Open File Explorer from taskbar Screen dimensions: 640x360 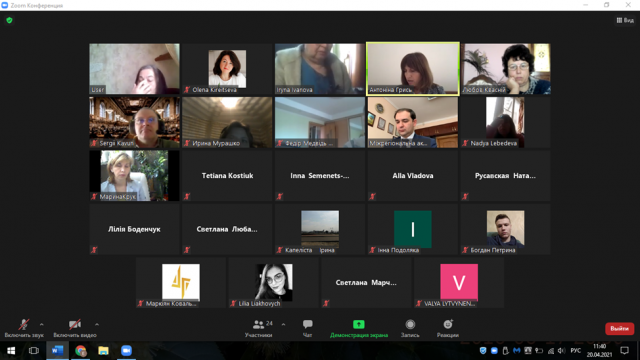point(103,351)
